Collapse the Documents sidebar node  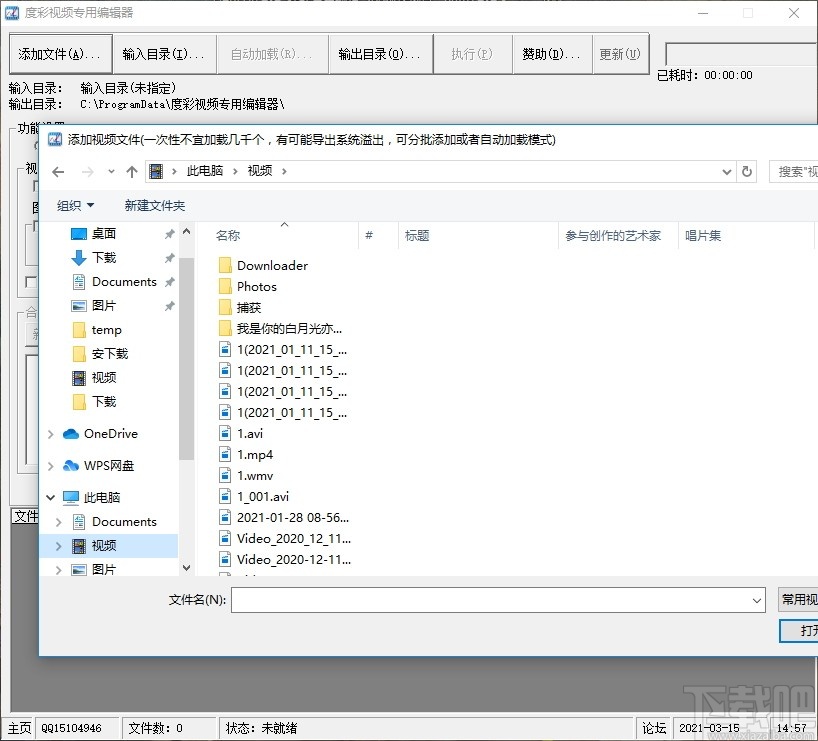(x=58, y=521)
